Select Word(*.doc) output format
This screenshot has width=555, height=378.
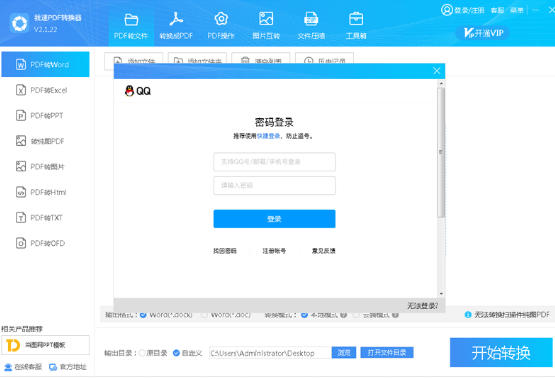click(227, 314)
